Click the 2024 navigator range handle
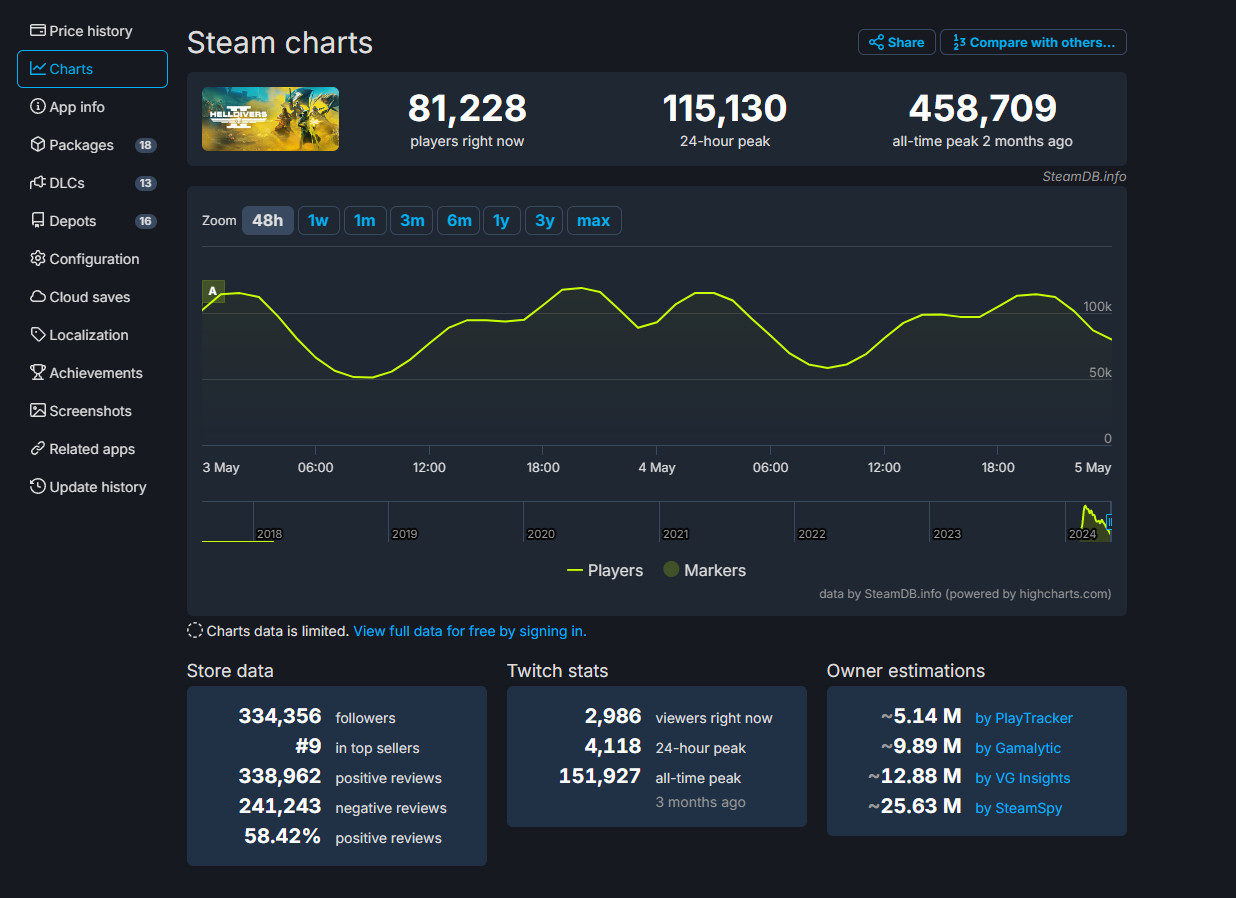Screen dimensions: 1236x898 (x=1109, y=521)
